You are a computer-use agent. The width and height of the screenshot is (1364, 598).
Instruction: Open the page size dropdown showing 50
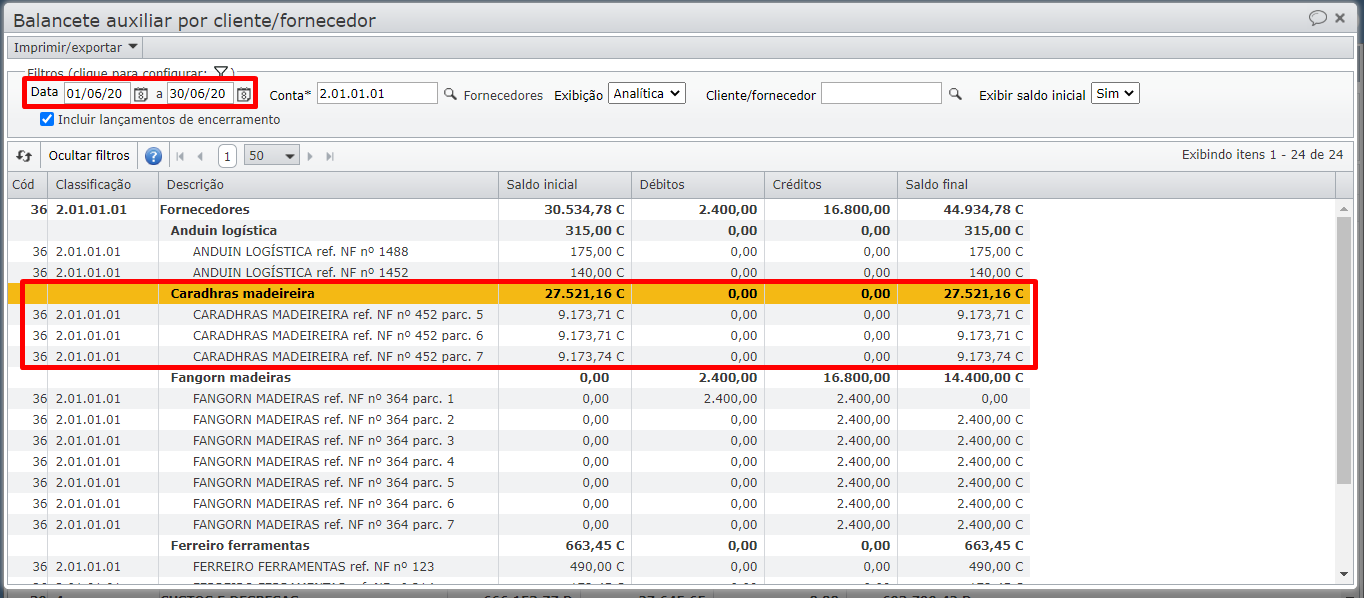click(x=272, y=156)
